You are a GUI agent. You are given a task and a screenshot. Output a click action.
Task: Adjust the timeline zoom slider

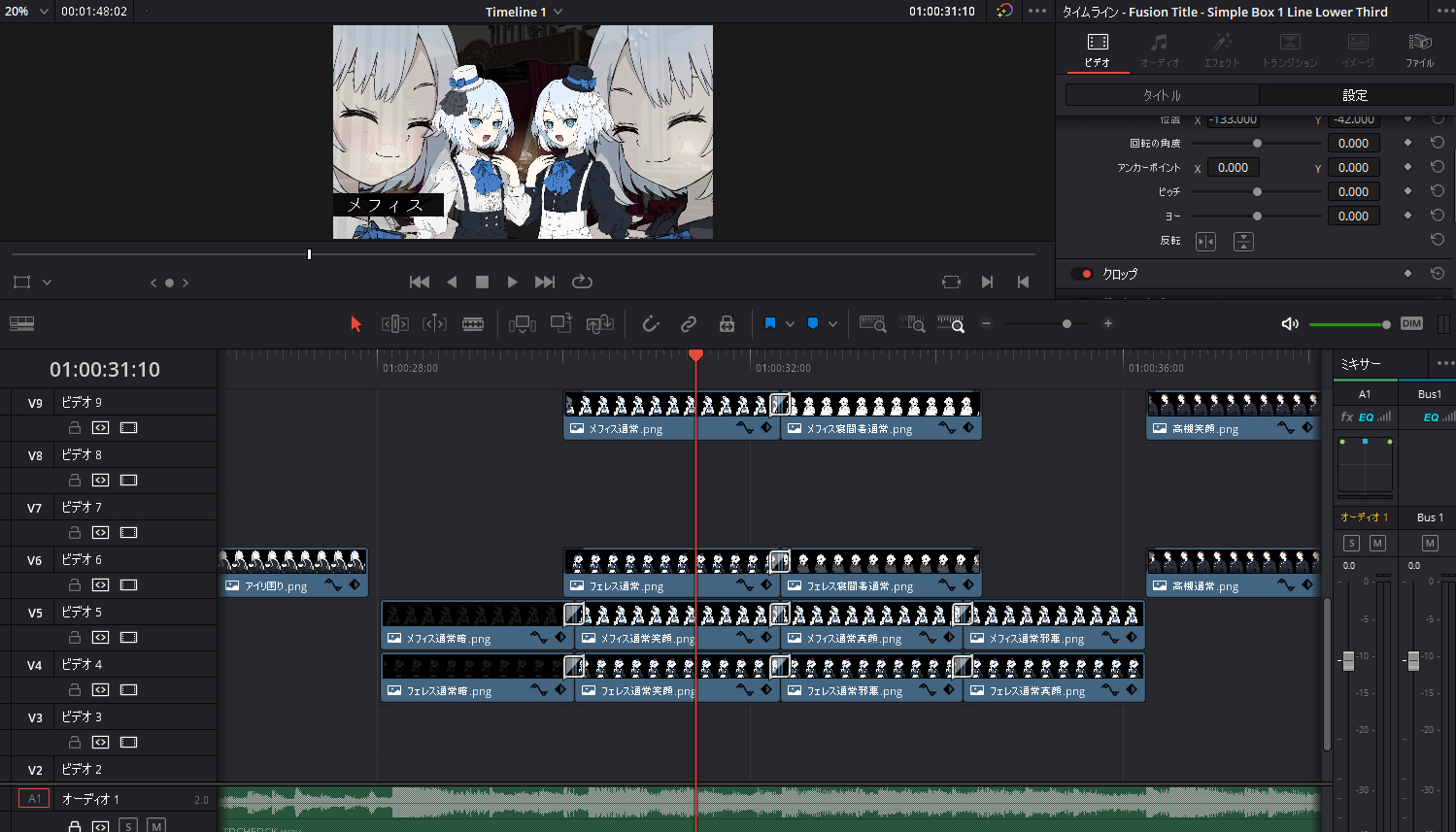click(1067, 324)
